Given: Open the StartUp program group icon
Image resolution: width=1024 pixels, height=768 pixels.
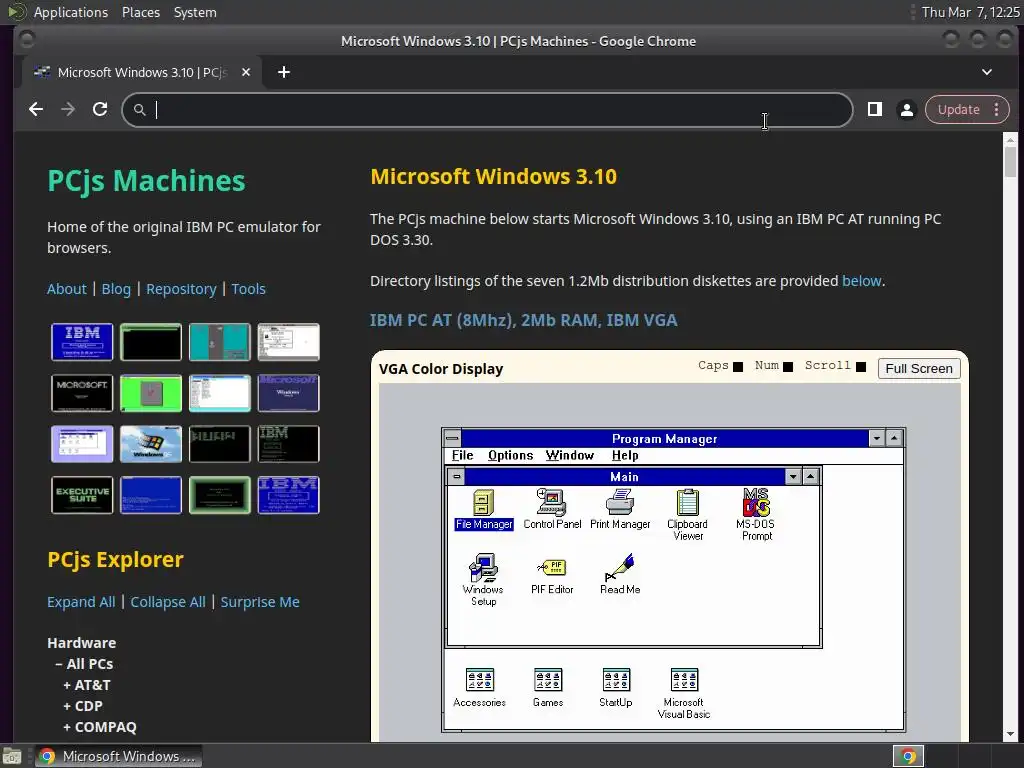Looking at the screenshot, I should [616, 687].
